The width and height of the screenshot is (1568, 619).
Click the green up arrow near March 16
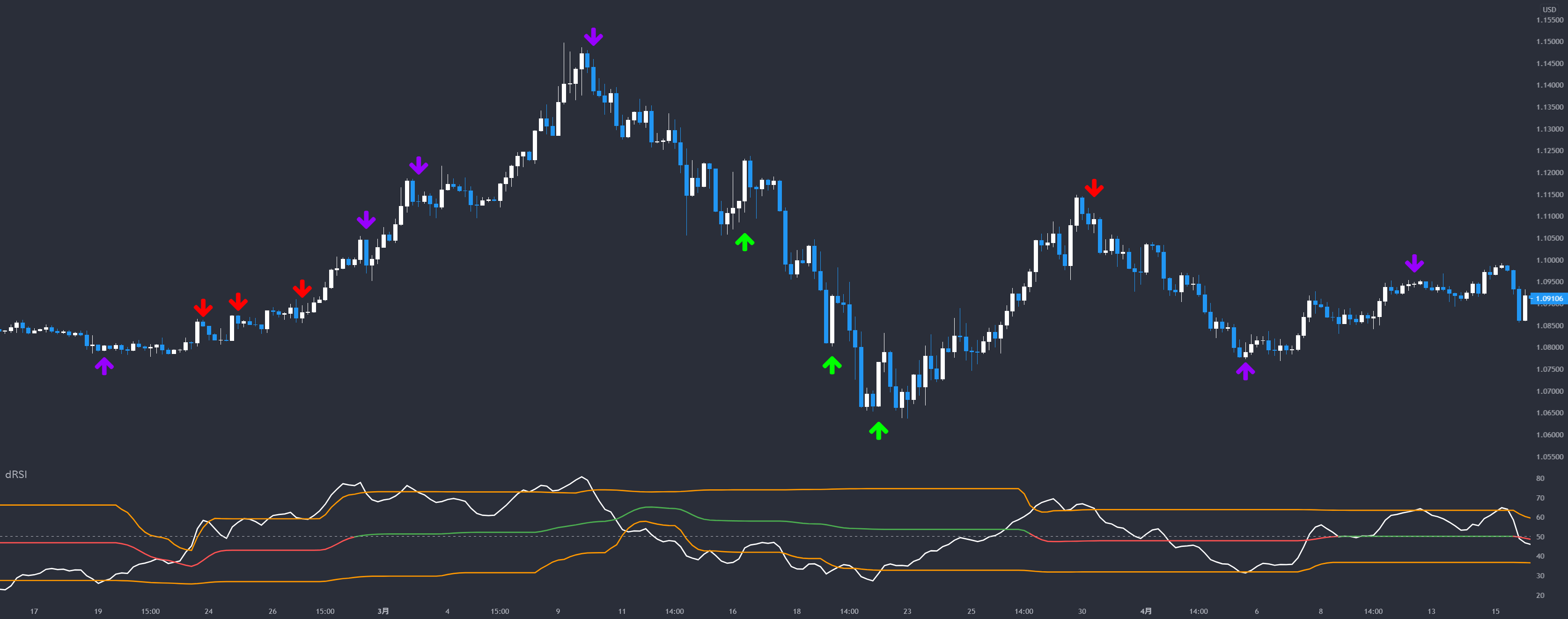(x=745, y=242)
